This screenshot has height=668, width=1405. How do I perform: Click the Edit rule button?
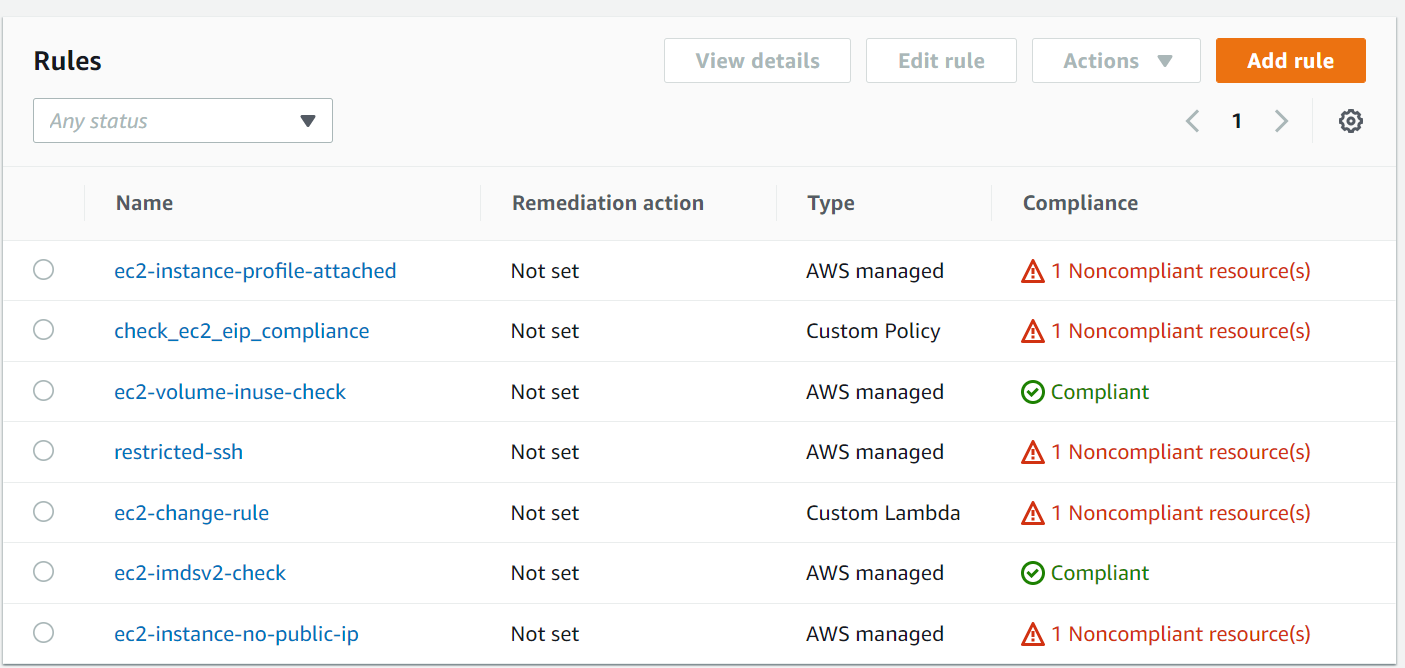point(941,60)
